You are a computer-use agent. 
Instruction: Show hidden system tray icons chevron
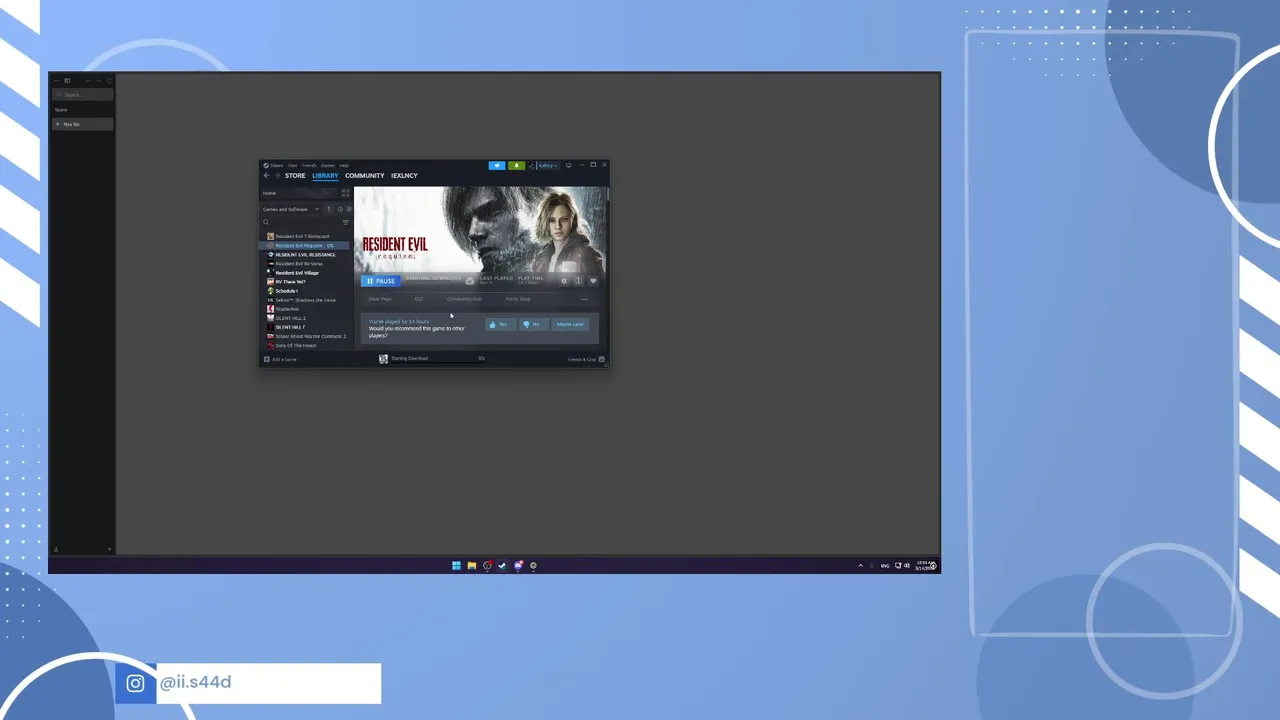(860, 565)
